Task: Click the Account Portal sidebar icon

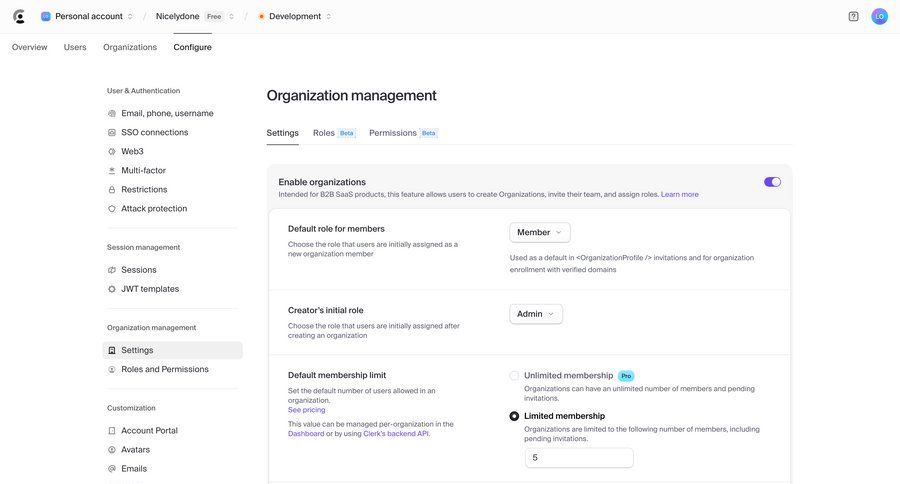Action: (x=112, y=431)
